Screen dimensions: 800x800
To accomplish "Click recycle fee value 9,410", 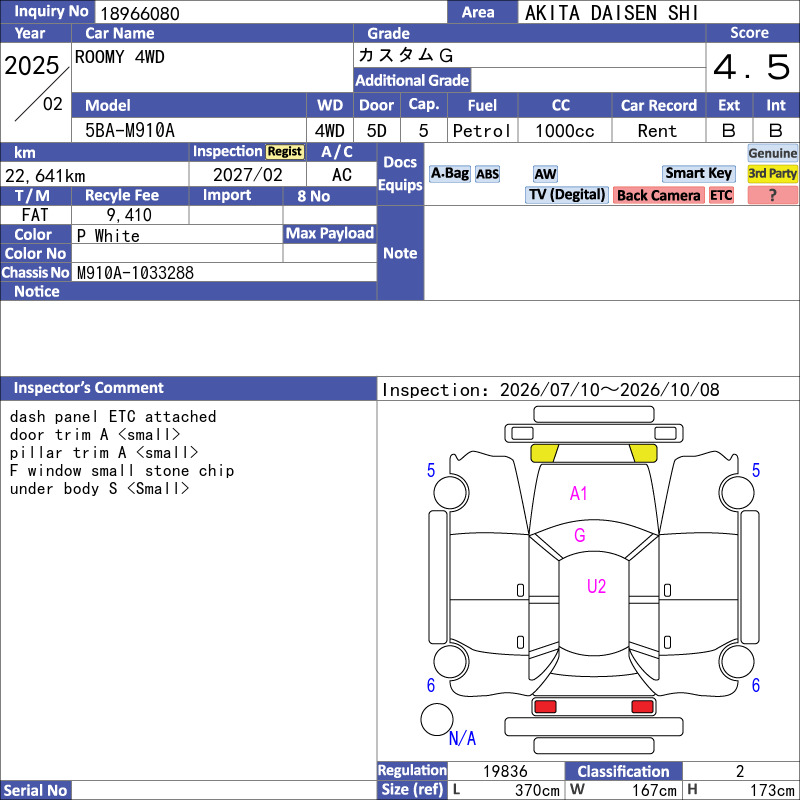I will [x=129, y=215].
